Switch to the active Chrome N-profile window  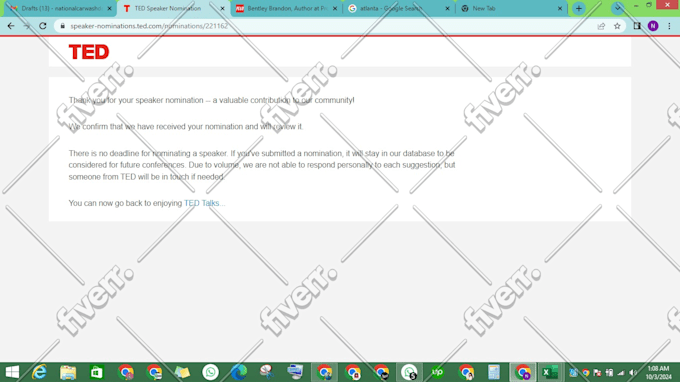click(523, 372)
